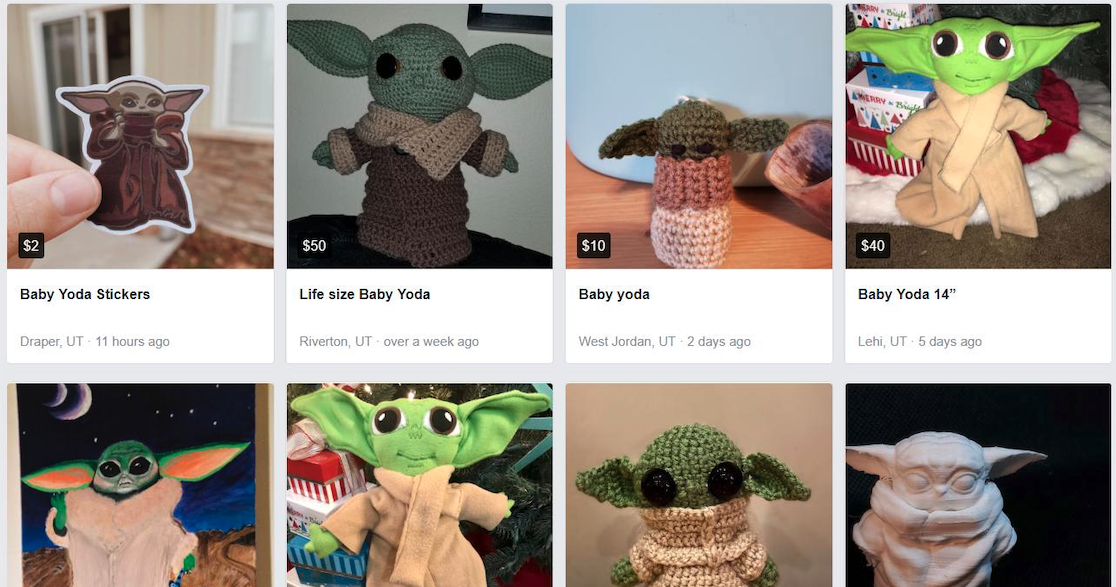Click the $40 price tag
Viewport: 1116px width, 587px height.
(873, 245)
